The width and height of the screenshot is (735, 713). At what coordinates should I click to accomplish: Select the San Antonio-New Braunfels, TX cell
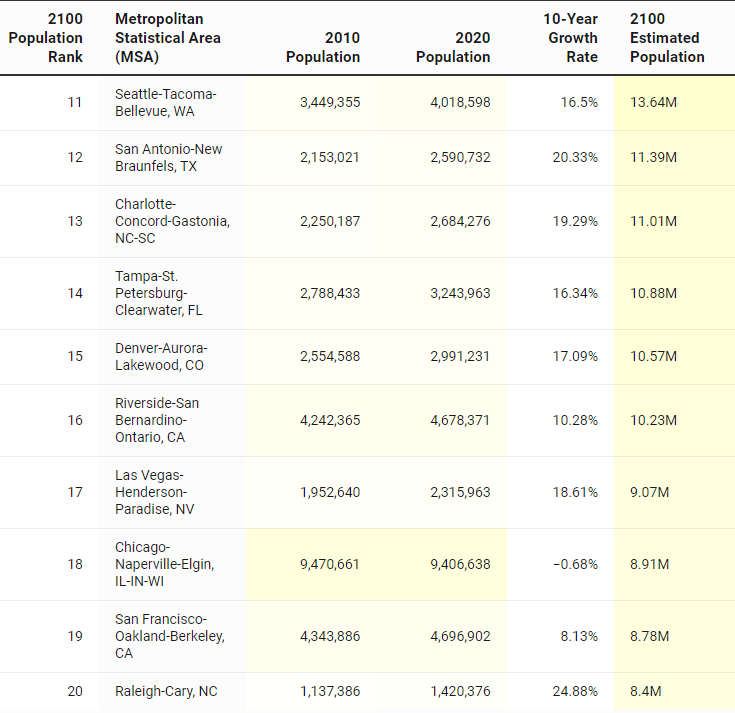click(x=168, y=158)
